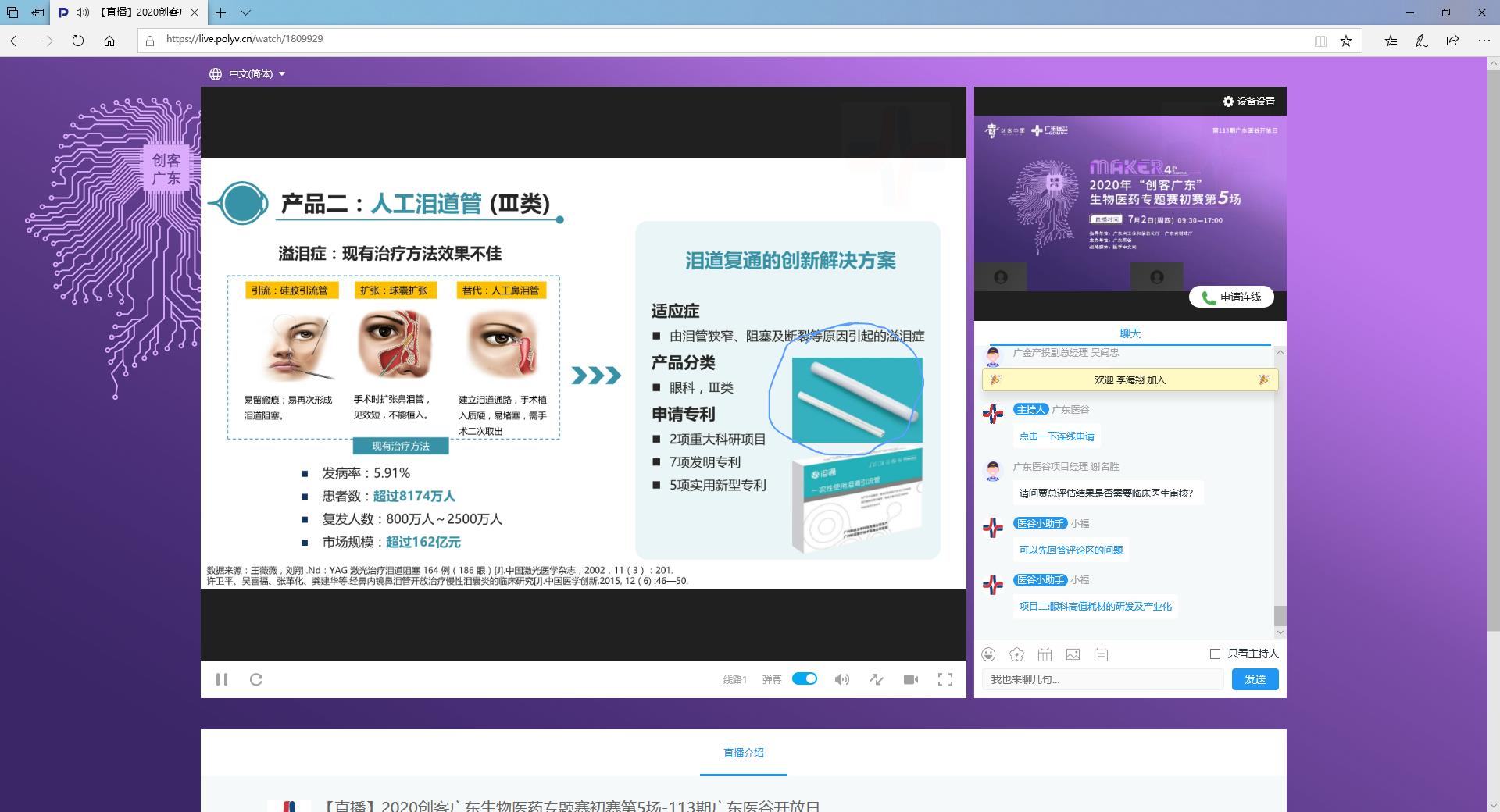
Task: Click the chat message input field
Action: [1102, 679]
